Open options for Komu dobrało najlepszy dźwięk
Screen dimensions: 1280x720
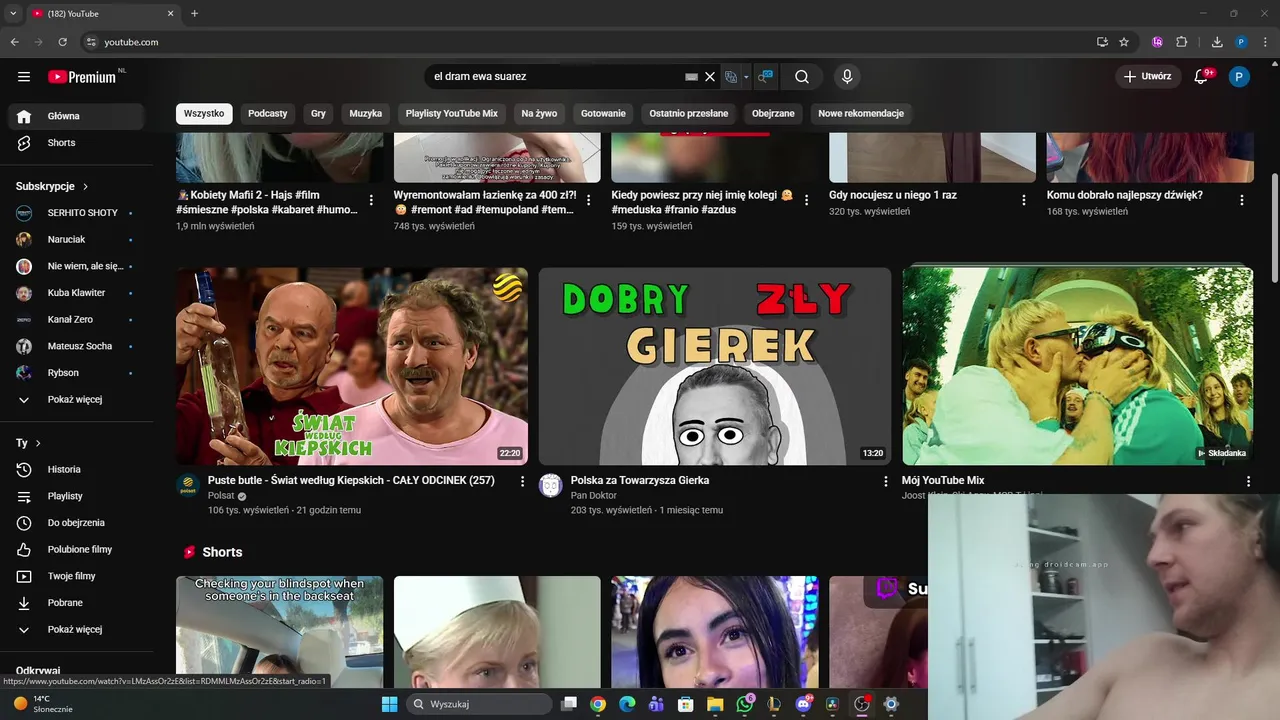tap(1242, 200)
